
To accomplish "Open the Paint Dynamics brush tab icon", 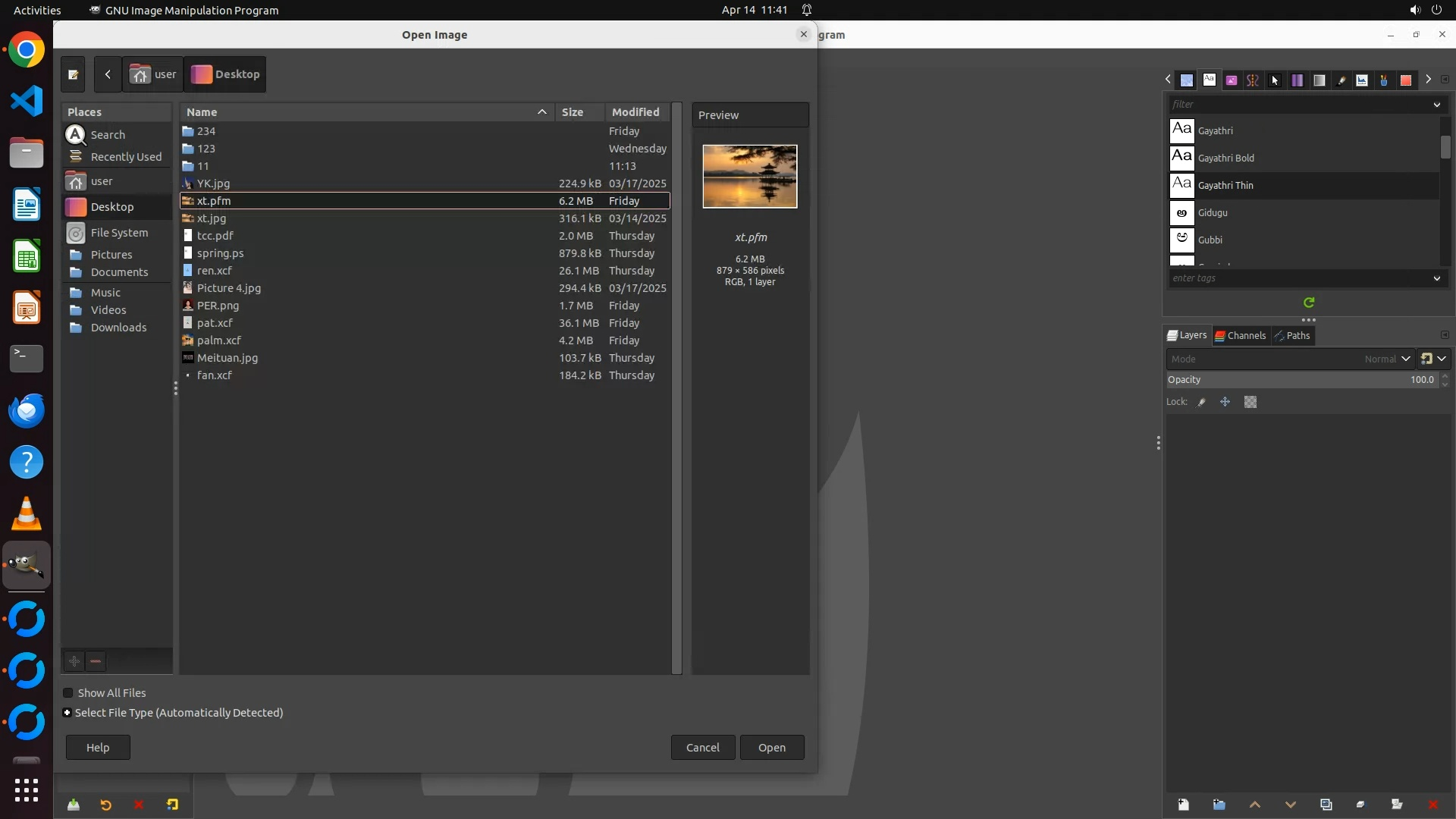I will (x=1341, y=80).
